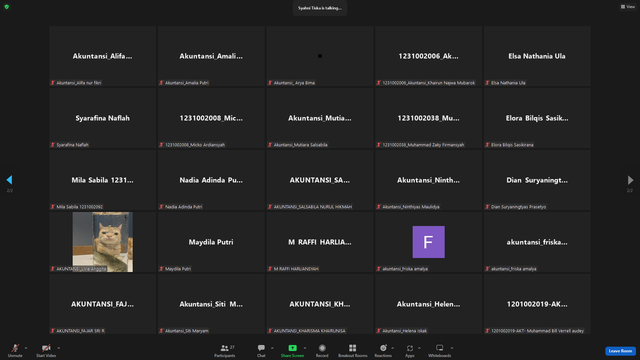
Task: Open the Reactions menu icon
Action: click(383, 348)
